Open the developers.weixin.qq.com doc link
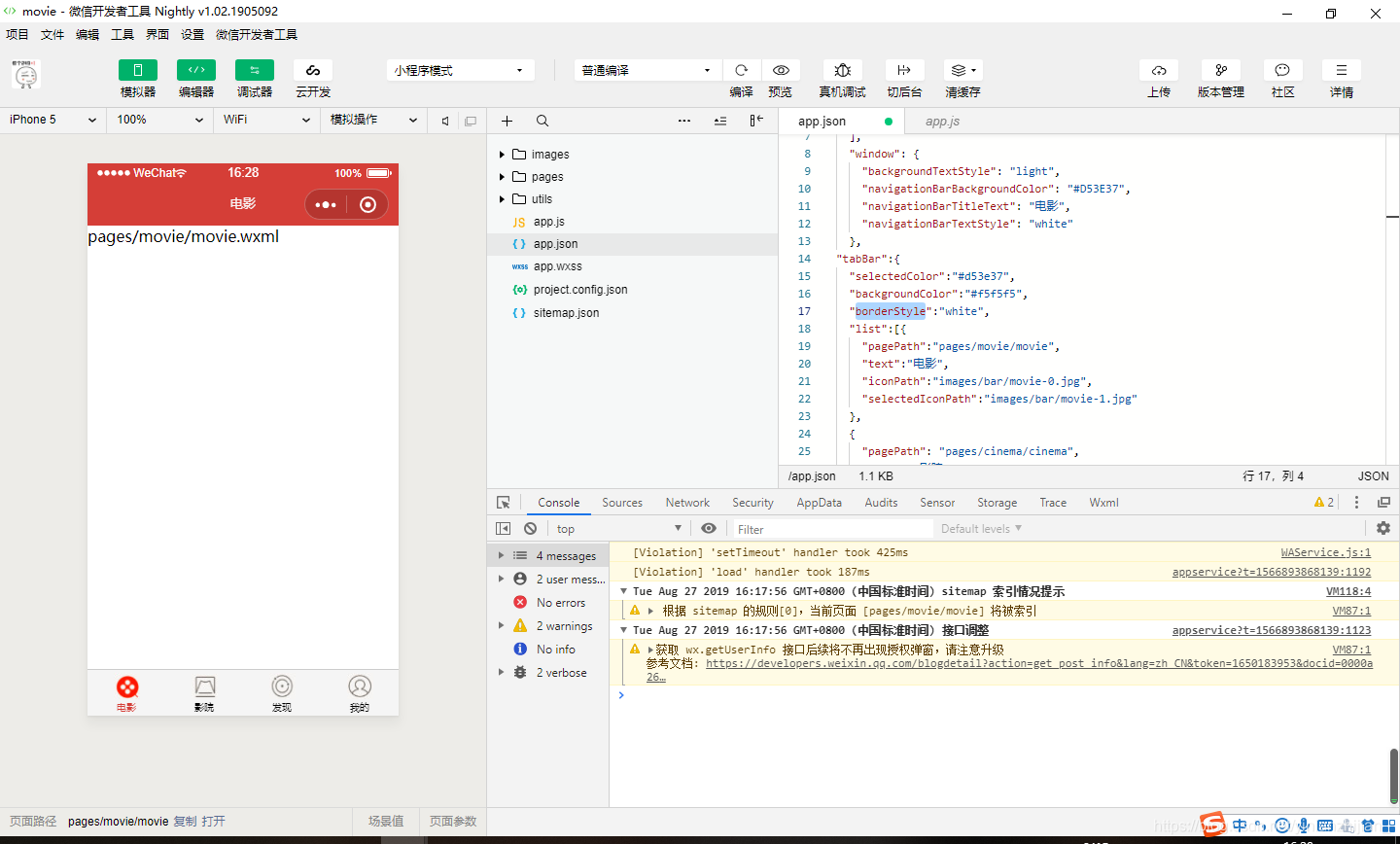 pos(1039,663)
